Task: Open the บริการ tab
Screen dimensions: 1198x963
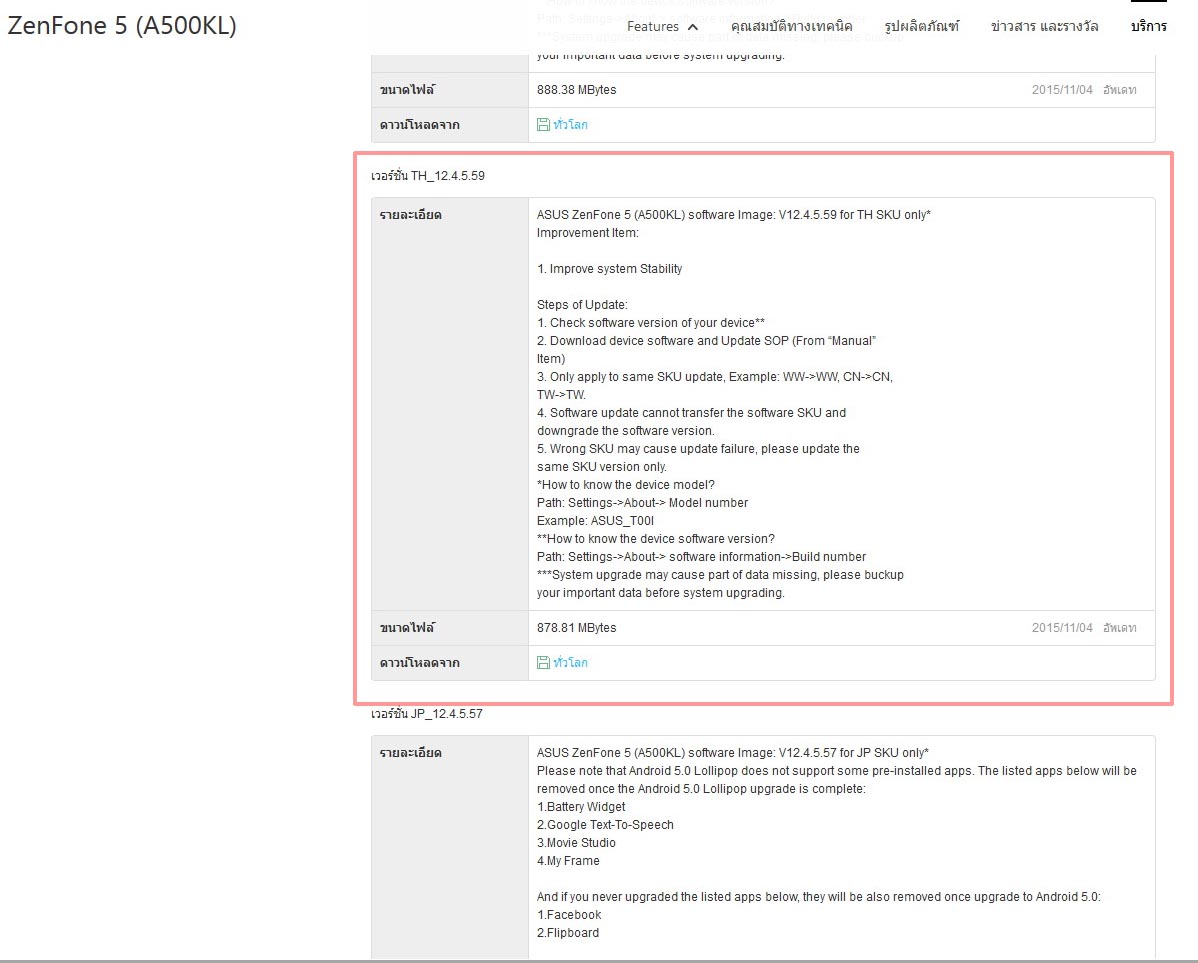Action: [x=1148, y=26]
